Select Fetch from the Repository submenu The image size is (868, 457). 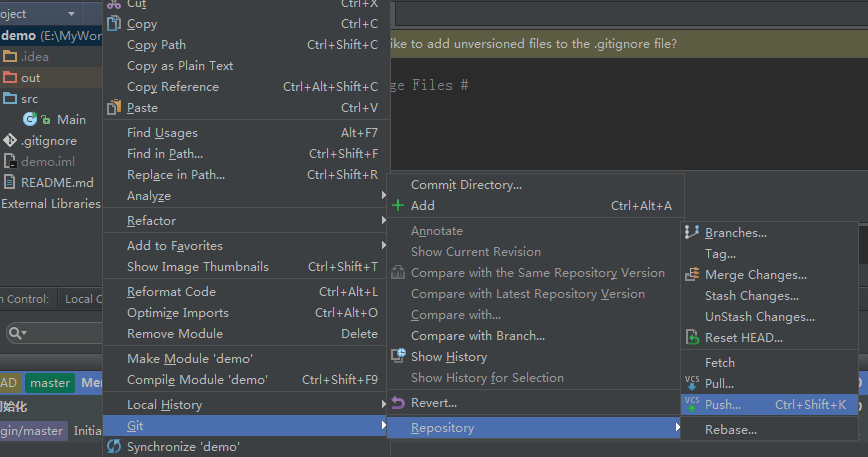(x=720, y=363)
